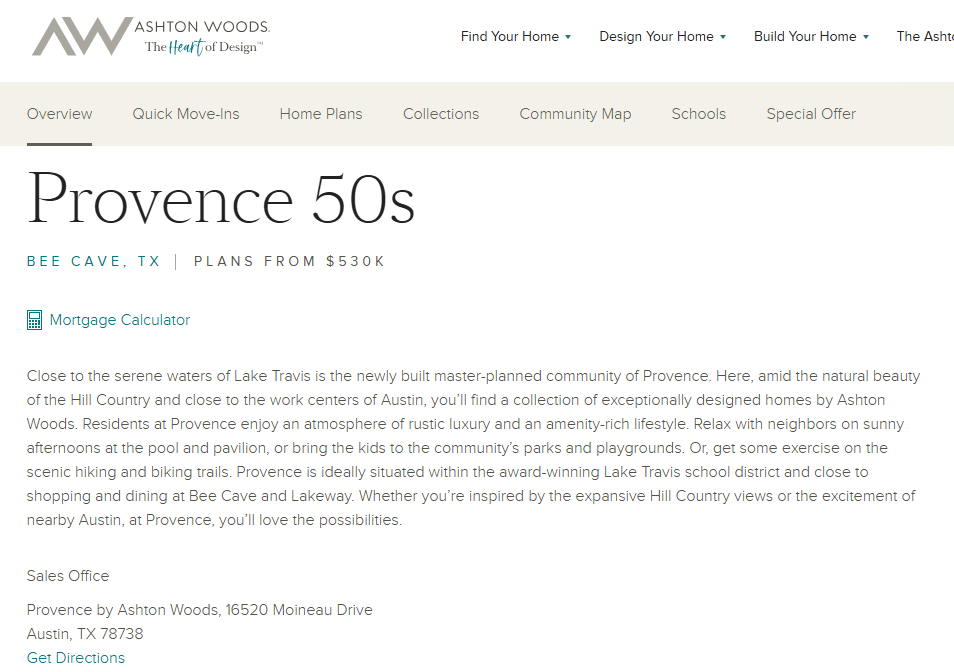The height and width of the screenshot is (672, 954).
Task: Open the Special Offer tab
Action: click(x=811, y=114)
